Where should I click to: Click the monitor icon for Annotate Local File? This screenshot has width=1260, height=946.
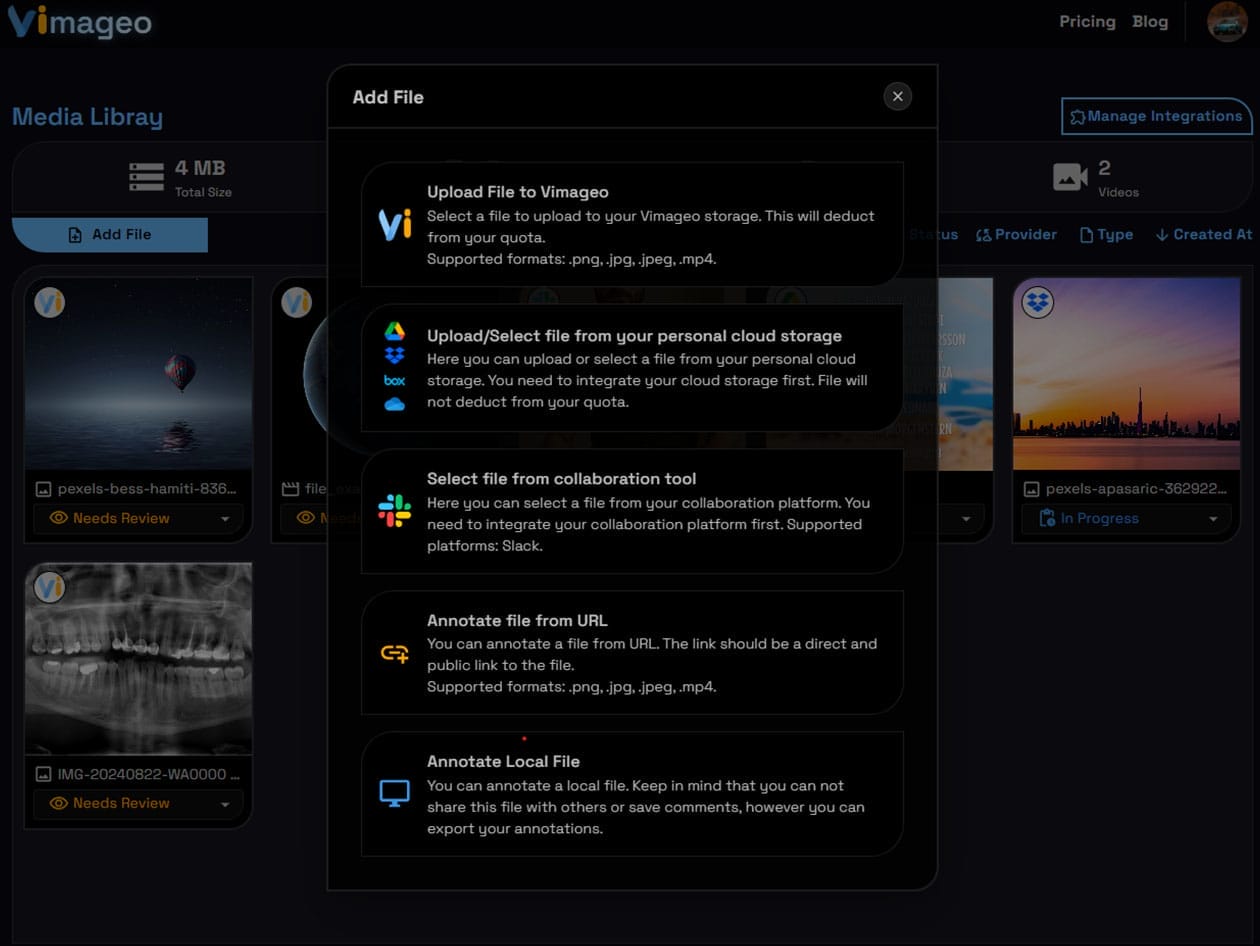394,794
